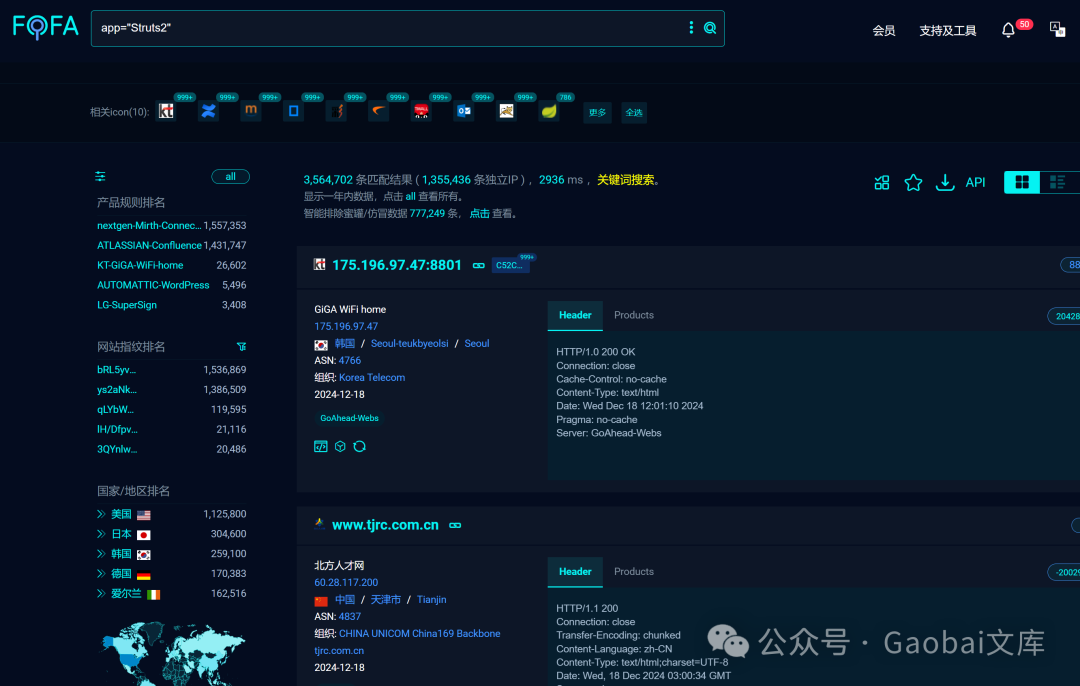Filter by LG-SuperSign product
Image resolution: width=1080 pixels, height=686 pixels.
127,305
